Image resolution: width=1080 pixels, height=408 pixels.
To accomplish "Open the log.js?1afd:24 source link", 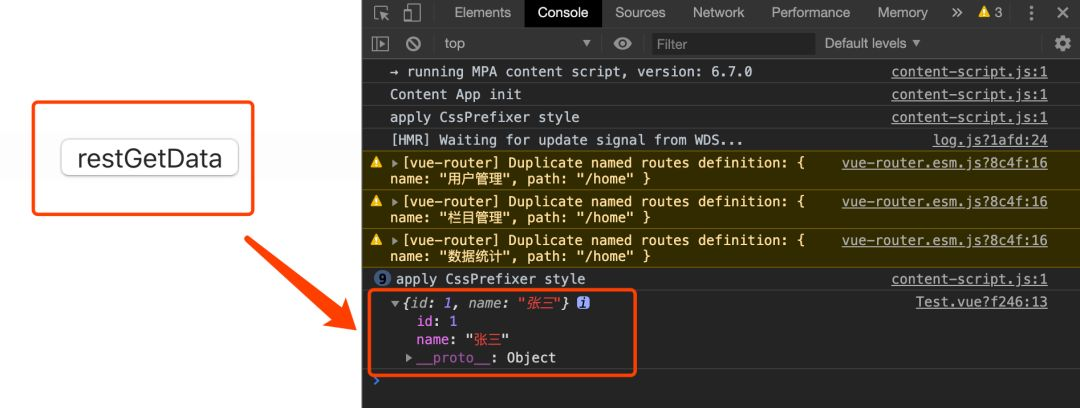I will (x=990, y=141).
